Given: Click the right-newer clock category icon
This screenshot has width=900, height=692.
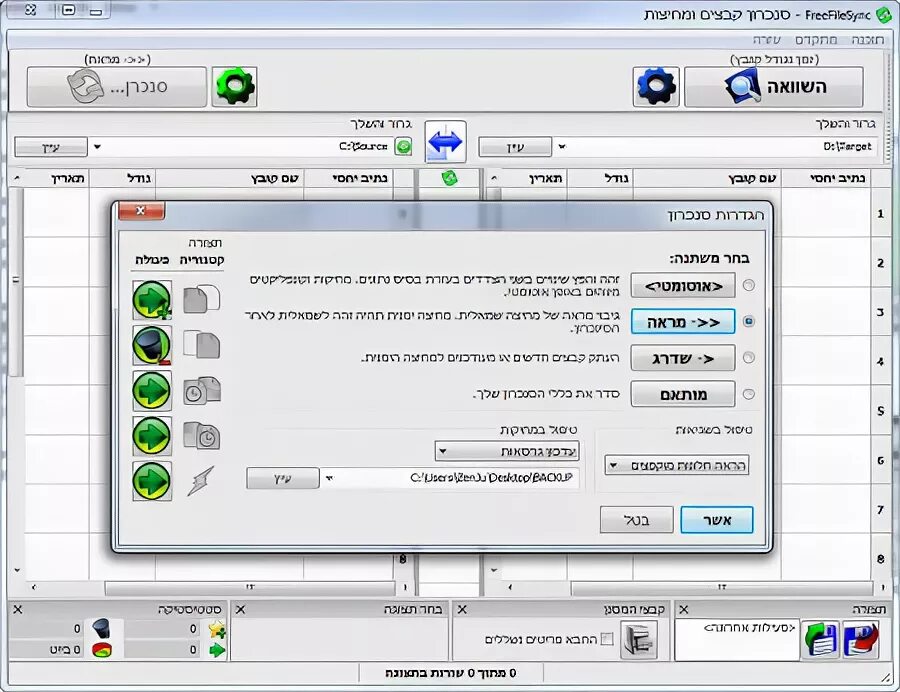Looking at the screenshot, I should pos(201,436).
